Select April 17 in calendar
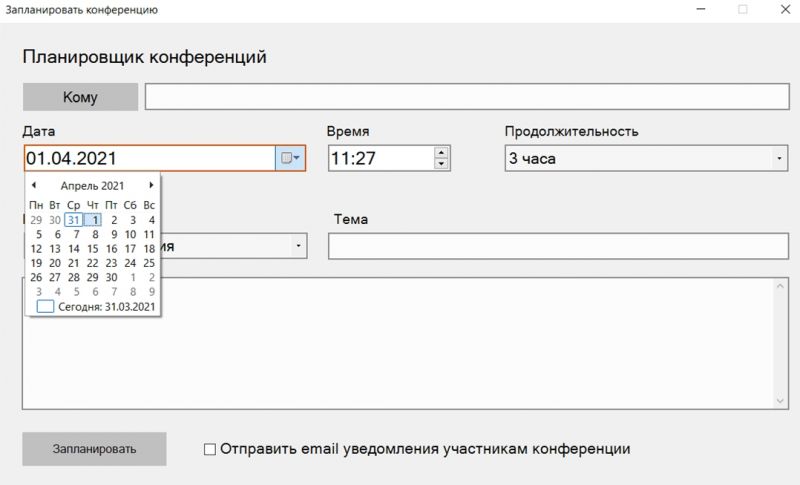The width and height of the screenshot is (800, 485). coord(130,249)
